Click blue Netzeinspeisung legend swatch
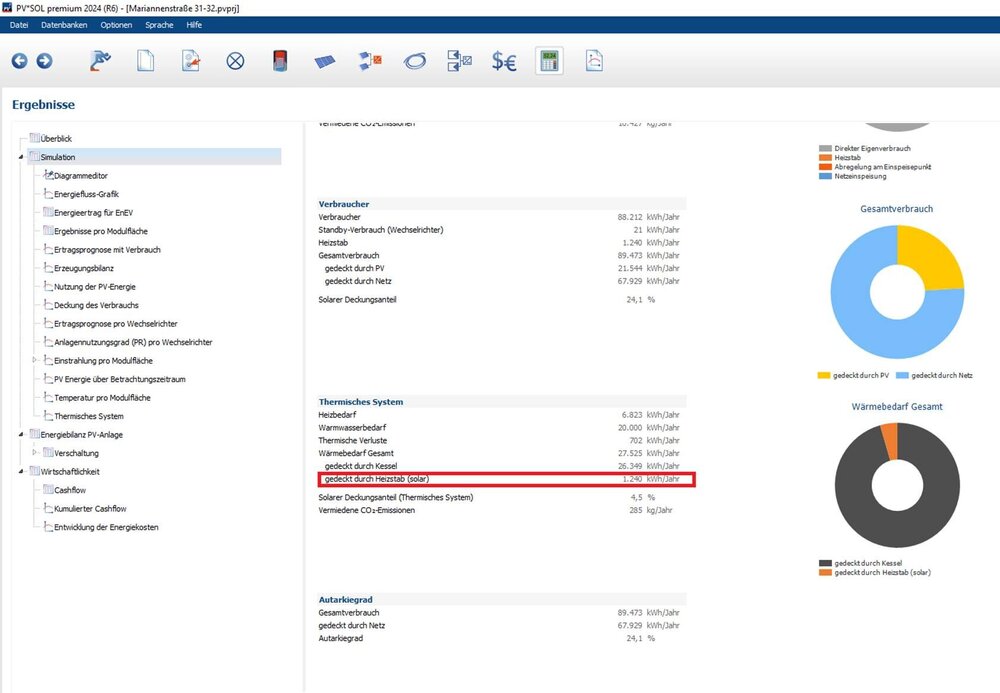Image resolution: width=1000 pixels, height=693 pixels. tap(825, 177)
